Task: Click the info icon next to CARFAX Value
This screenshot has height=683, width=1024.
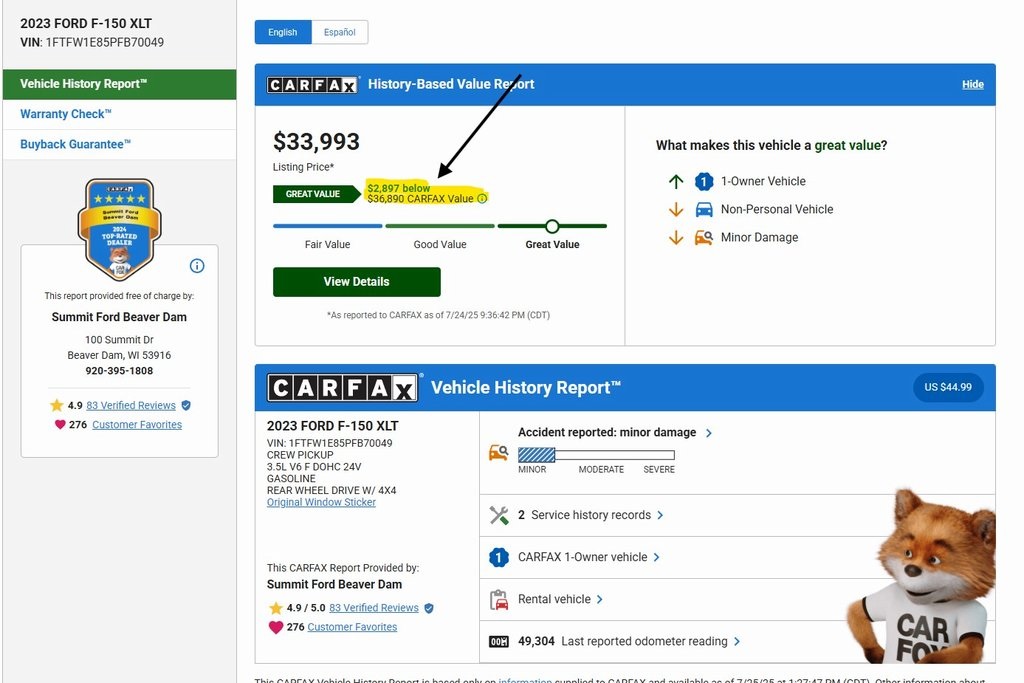Action: click(x=482, y=199)
